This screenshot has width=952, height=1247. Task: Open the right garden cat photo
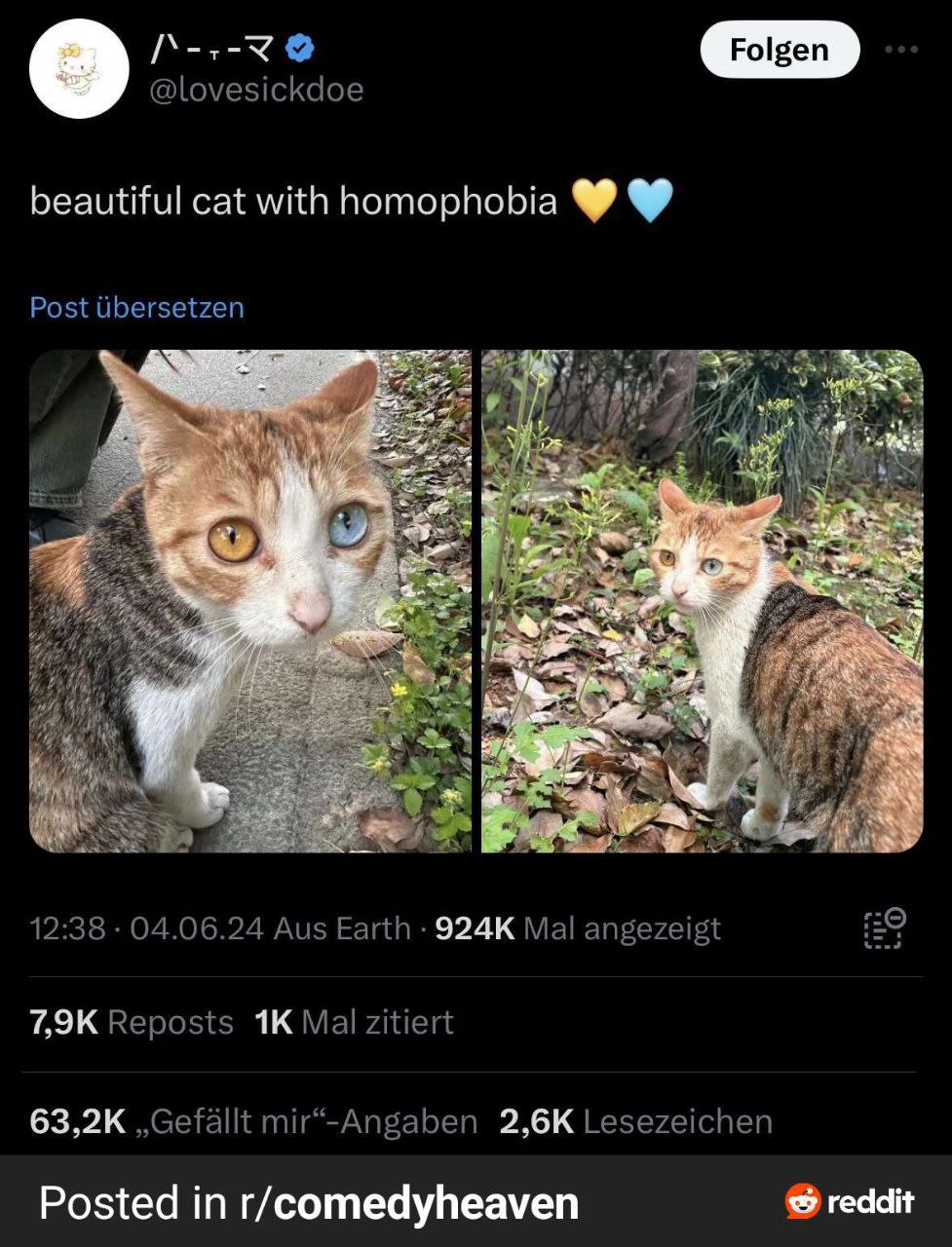click(703, 601)
